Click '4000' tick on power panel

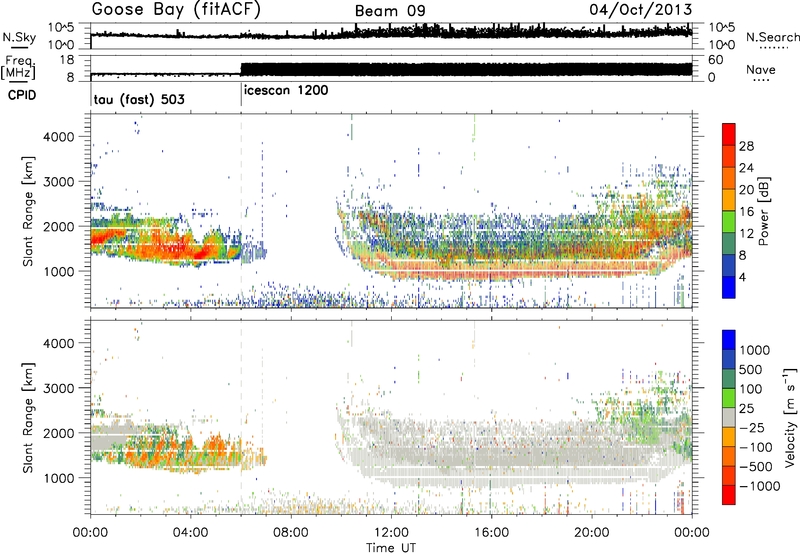click(x=59, y=137)
